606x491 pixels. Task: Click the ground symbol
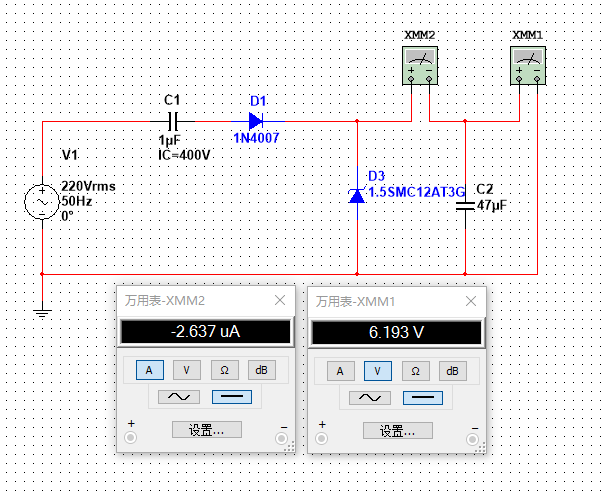42,312
